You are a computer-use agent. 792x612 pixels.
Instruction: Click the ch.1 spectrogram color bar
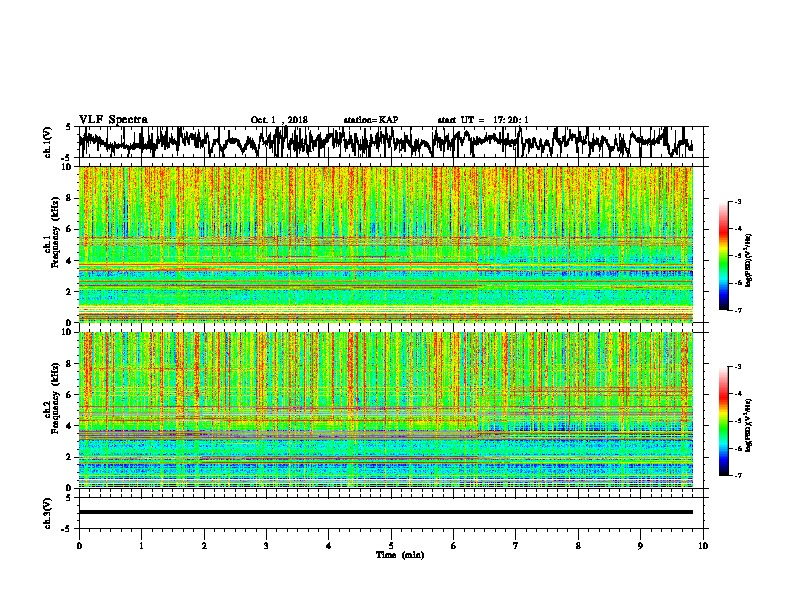click(723, 256)
